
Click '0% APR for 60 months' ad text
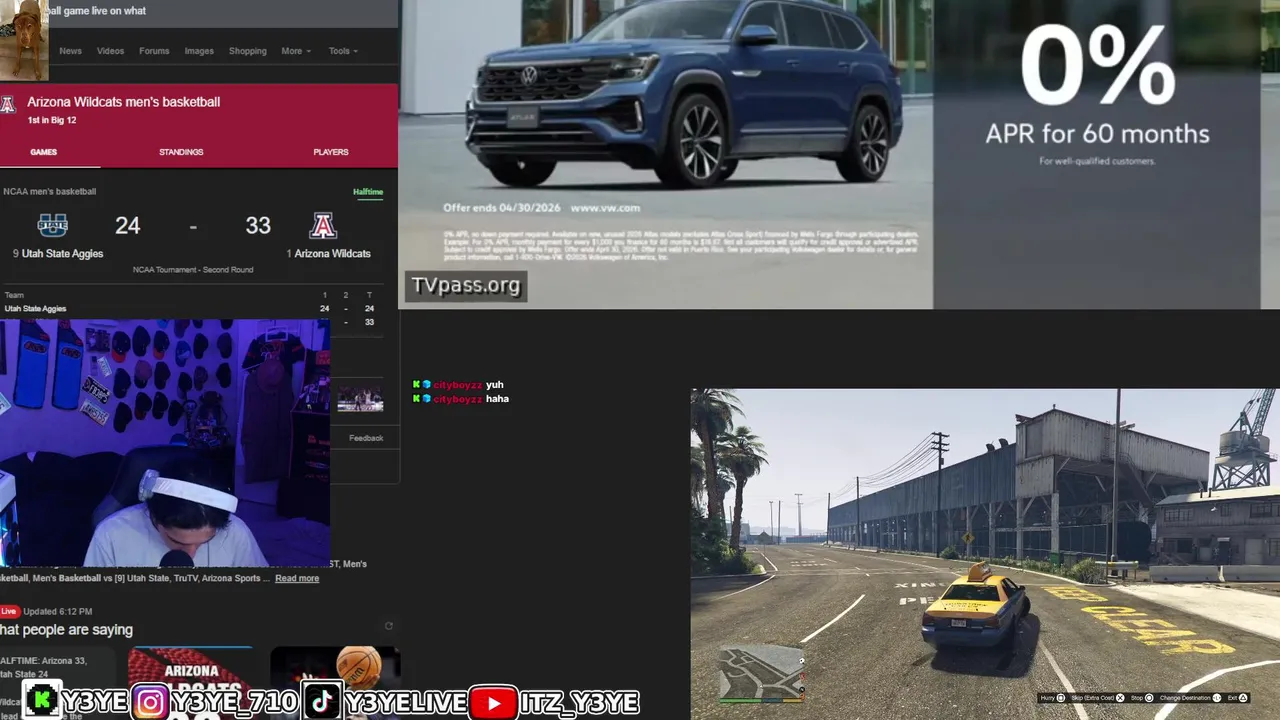[x=1097, y=91]
